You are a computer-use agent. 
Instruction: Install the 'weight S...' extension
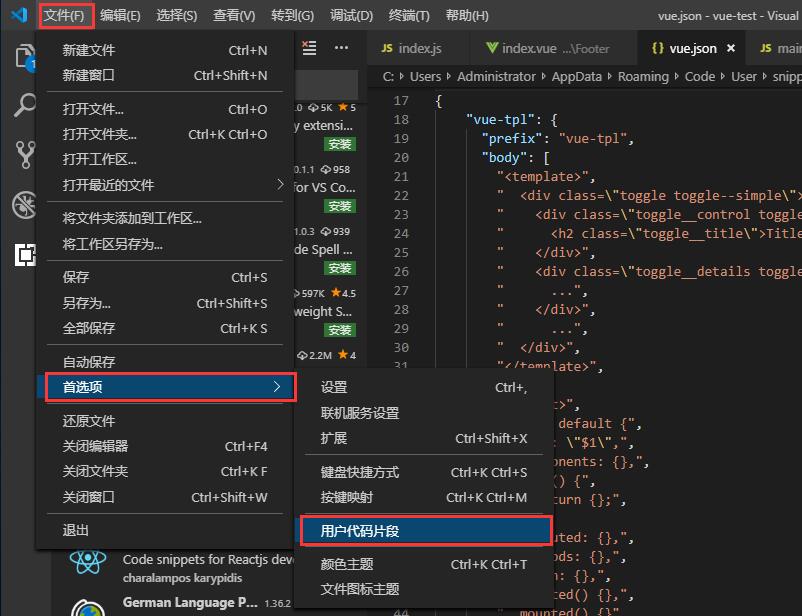[340, 330]
